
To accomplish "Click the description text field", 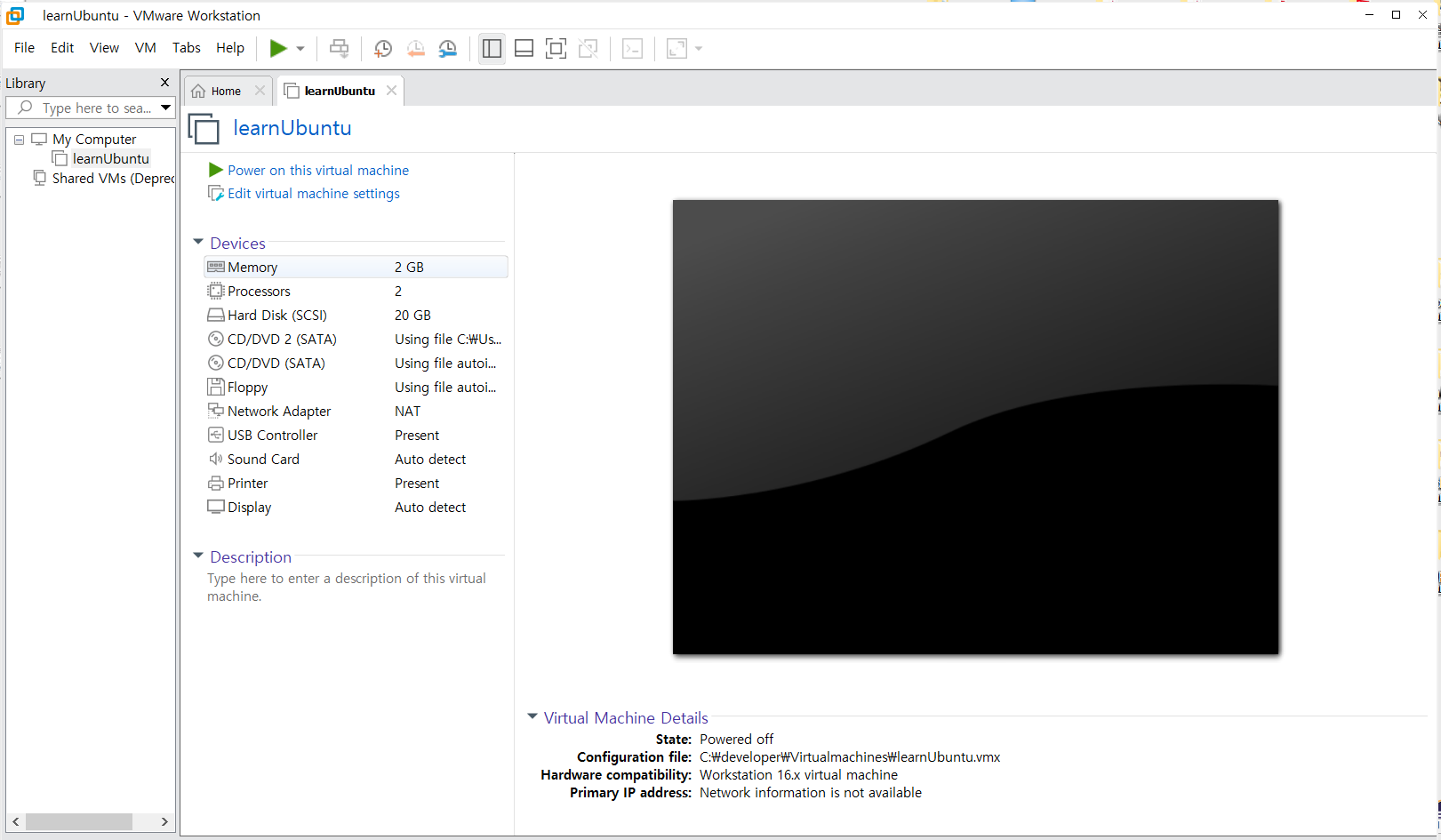I will (x=347, y=588).
